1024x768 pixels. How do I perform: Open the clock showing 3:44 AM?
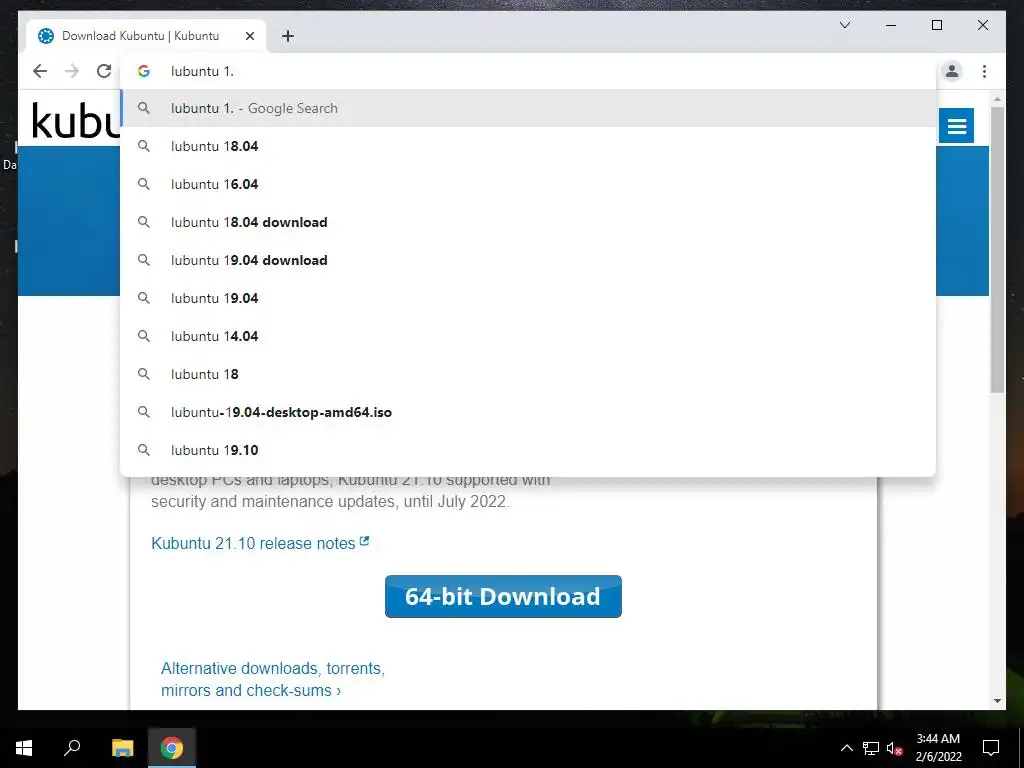click(x=938, y=748)
